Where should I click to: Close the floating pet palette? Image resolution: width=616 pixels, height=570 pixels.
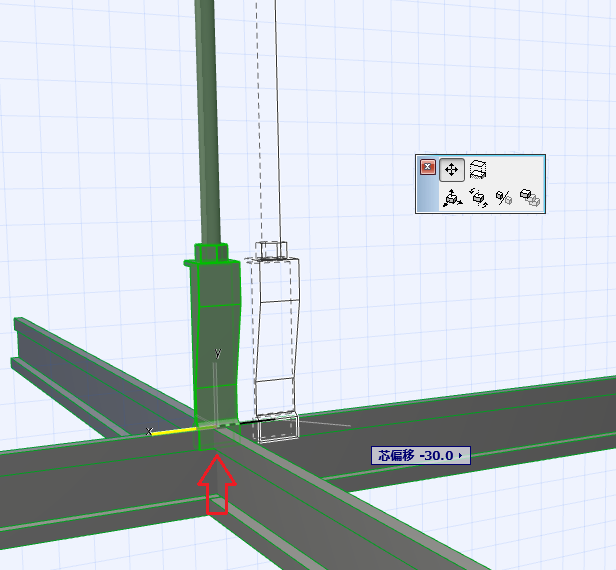tap(427, 167)
